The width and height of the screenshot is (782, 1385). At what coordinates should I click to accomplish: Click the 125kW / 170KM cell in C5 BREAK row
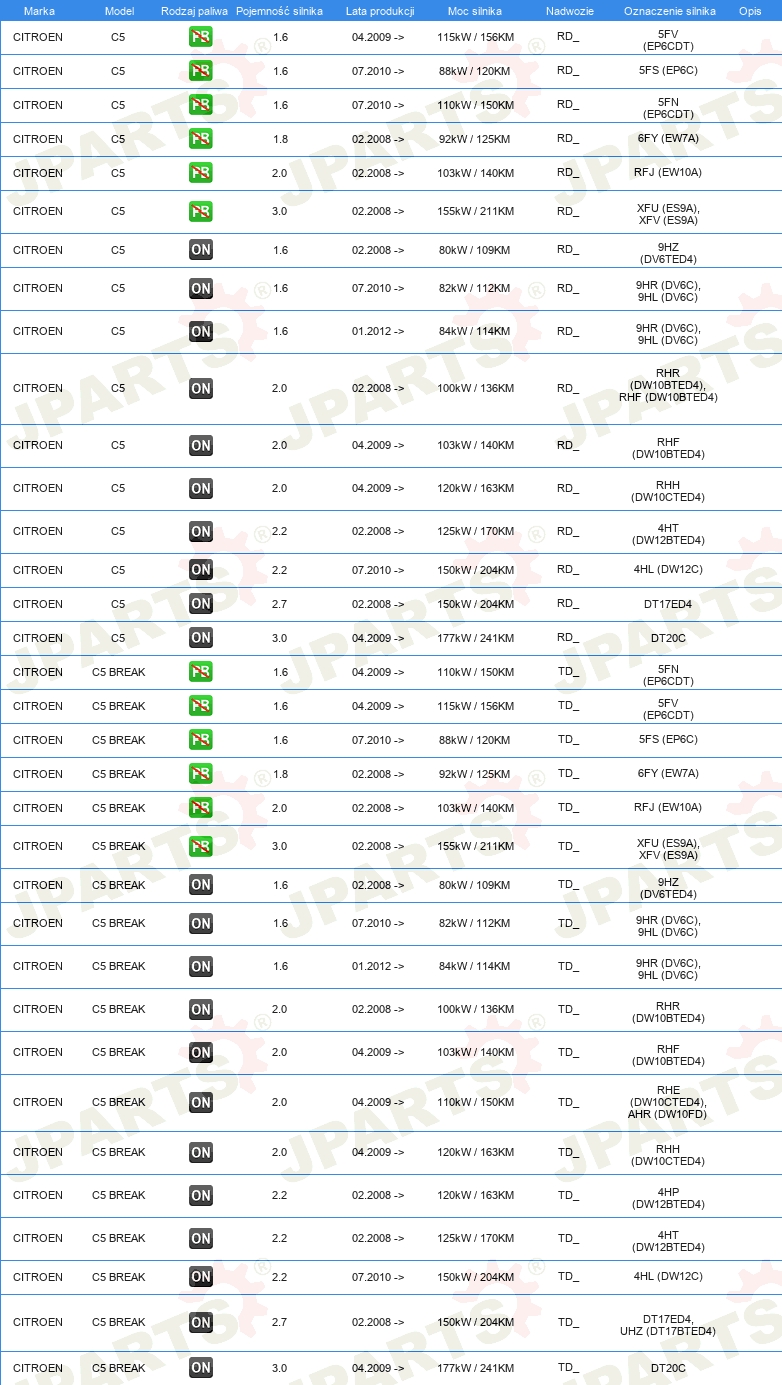point(476,1238)
